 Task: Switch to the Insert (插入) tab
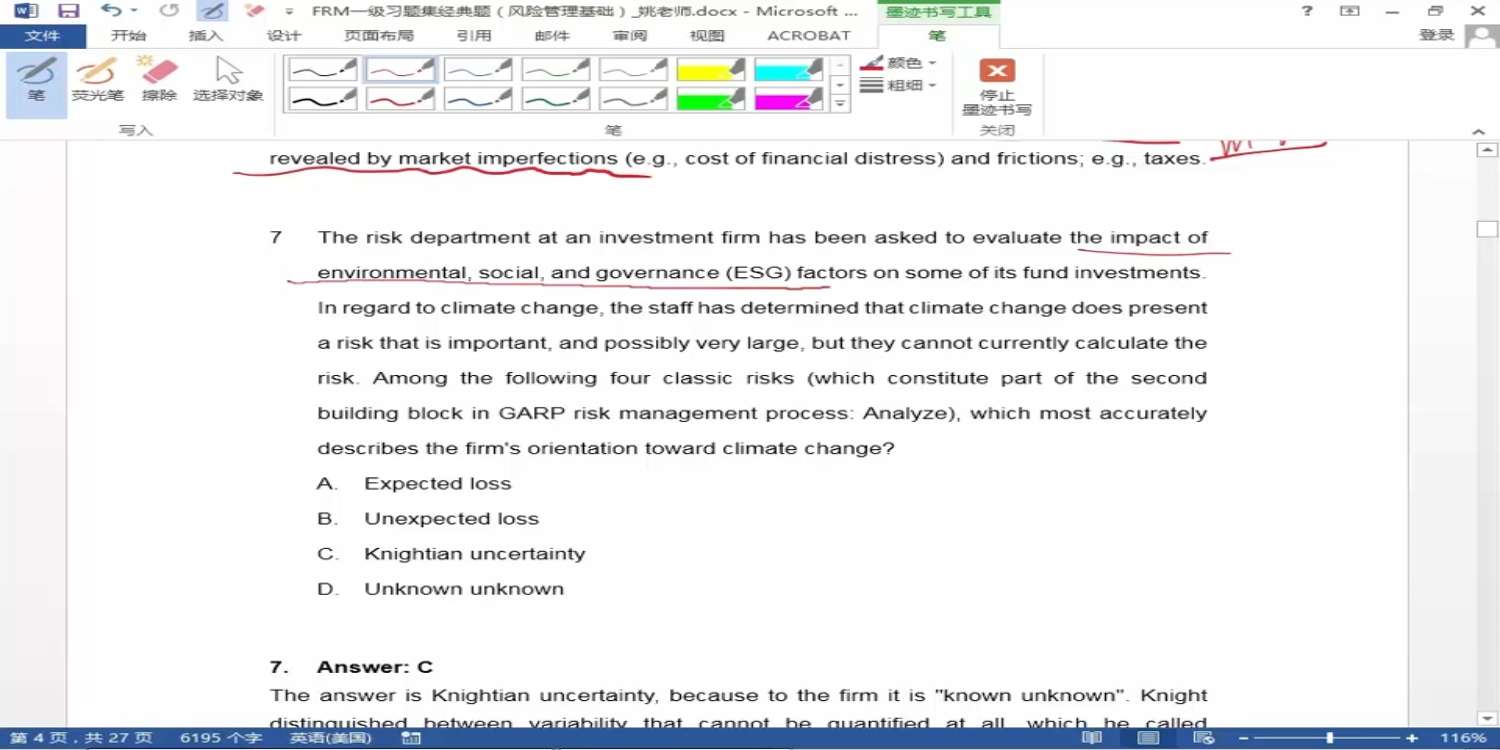(x=206, y=36)
